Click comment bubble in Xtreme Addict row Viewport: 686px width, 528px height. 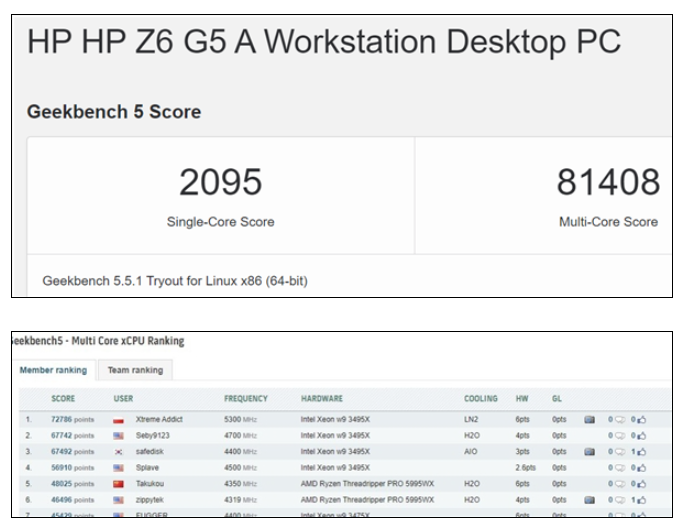tap(620, 420)
